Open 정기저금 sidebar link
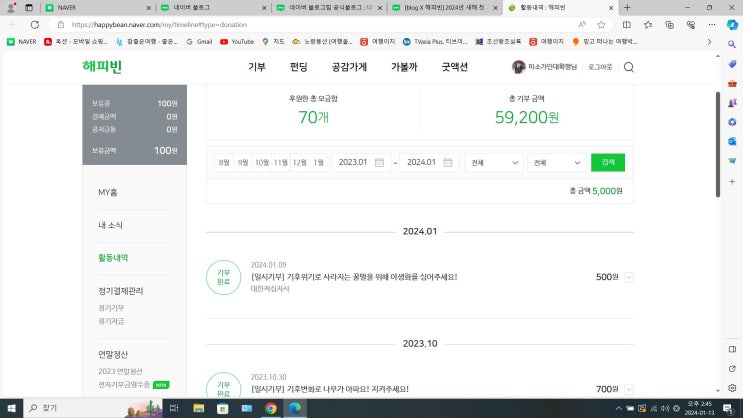The width and height of the screenshot is (743, 418). 111,321
